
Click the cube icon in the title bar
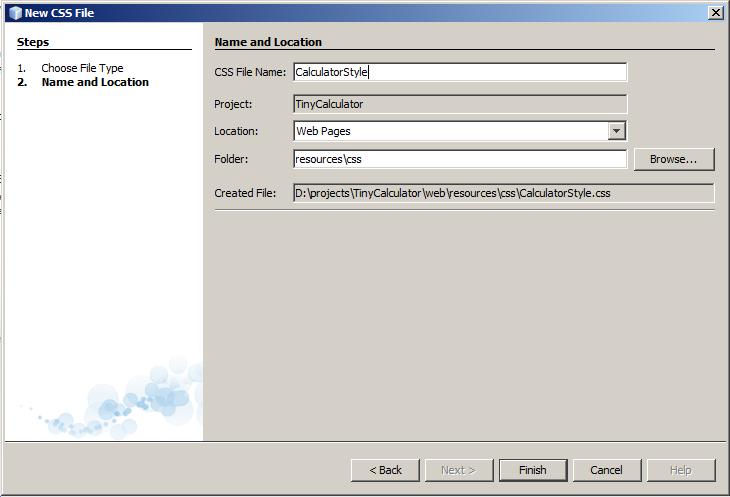pyautogui.click(x=14, y=13)
